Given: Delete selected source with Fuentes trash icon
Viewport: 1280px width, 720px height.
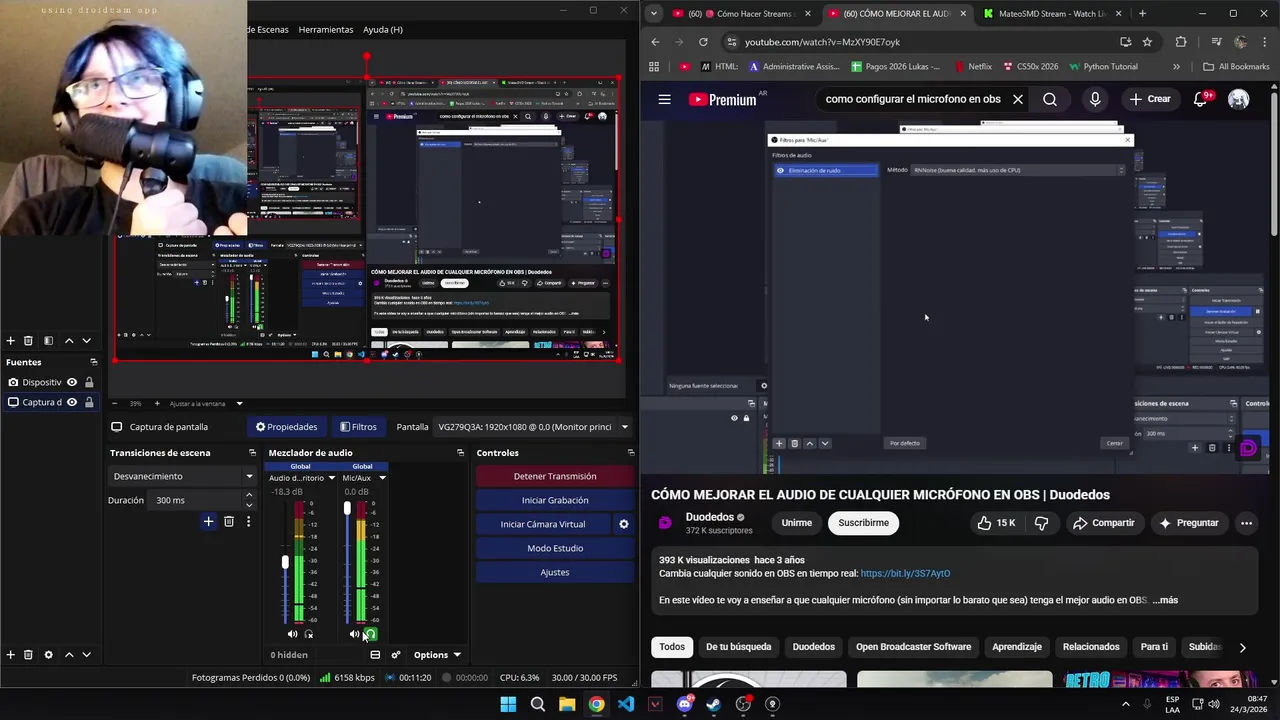Looking at the screenshot, I should tap(28, 655).
